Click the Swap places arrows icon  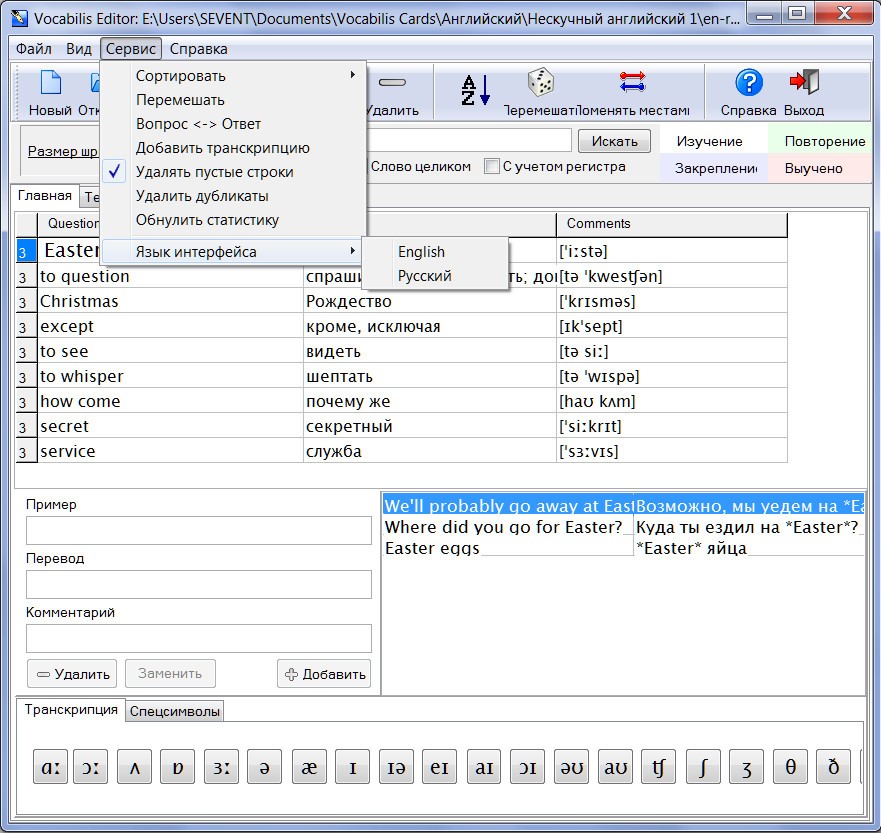pos(632,82)
